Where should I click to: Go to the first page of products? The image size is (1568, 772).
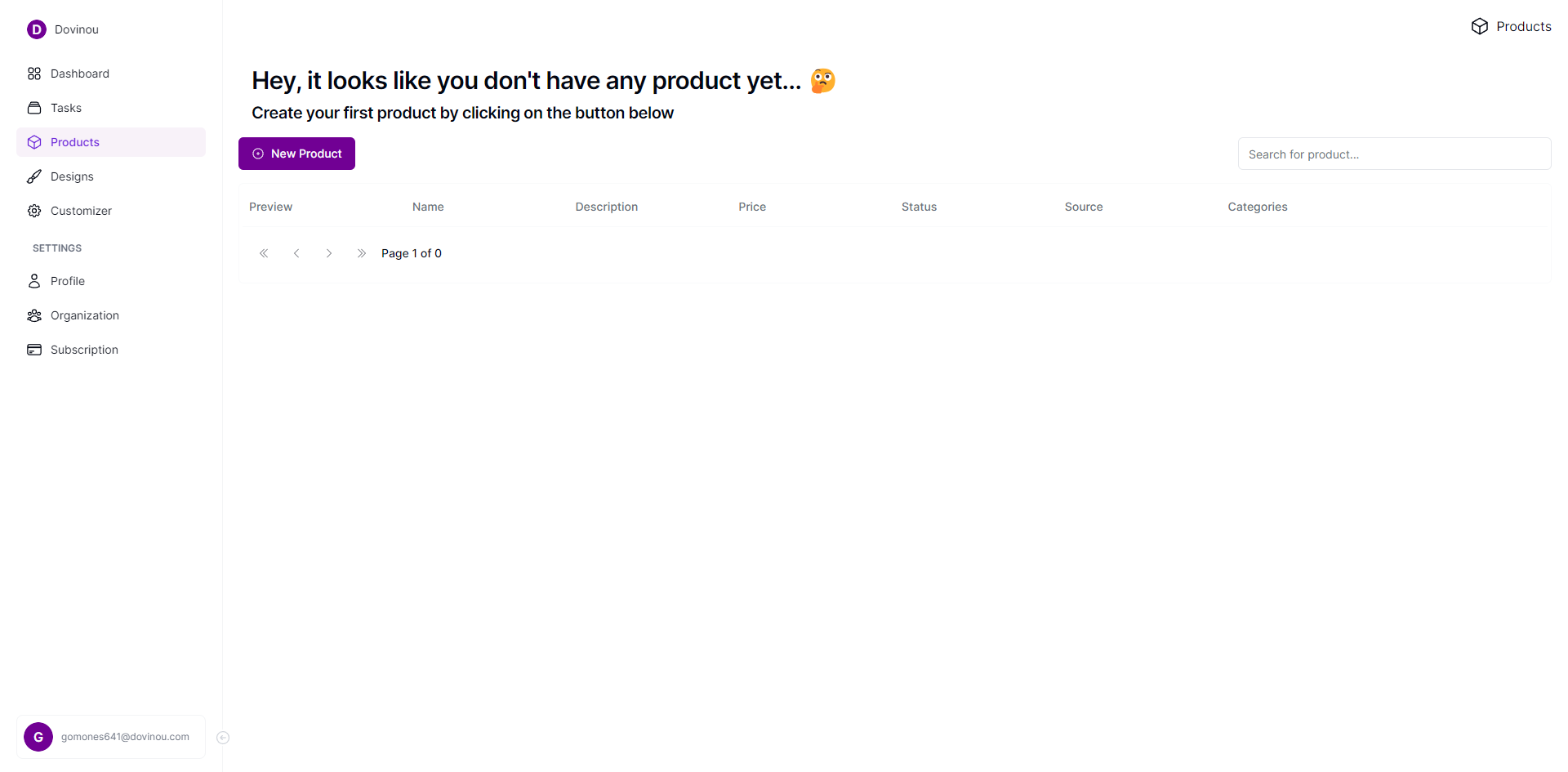click(264, 253)
